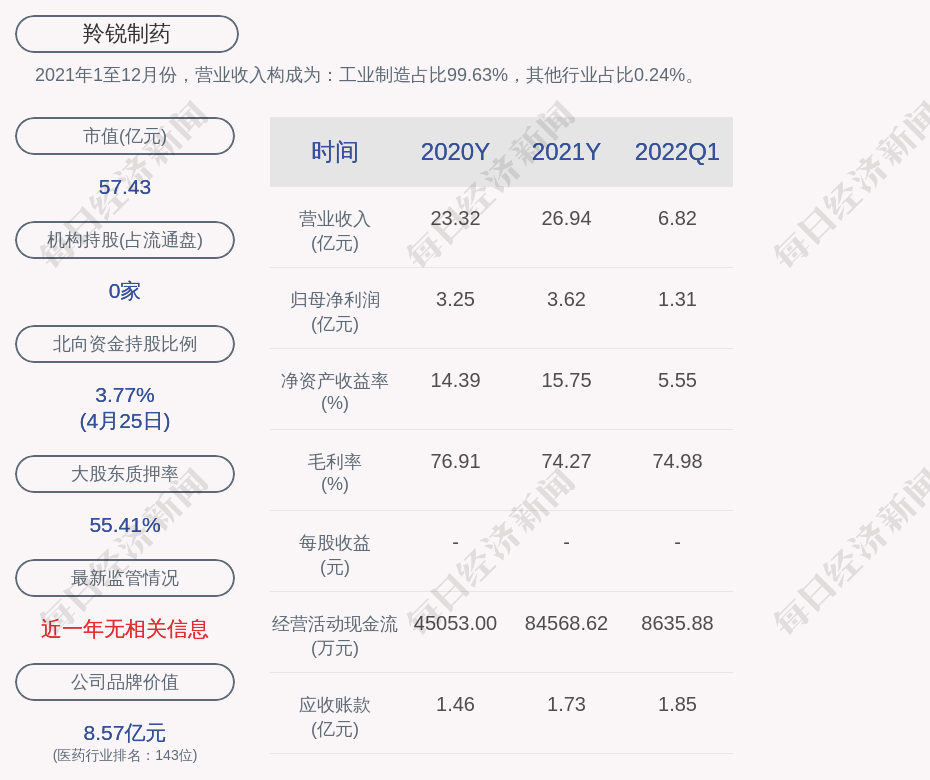Select the 2021Y column header
Screen dimensions: 930x780
[x=566, y=152]
